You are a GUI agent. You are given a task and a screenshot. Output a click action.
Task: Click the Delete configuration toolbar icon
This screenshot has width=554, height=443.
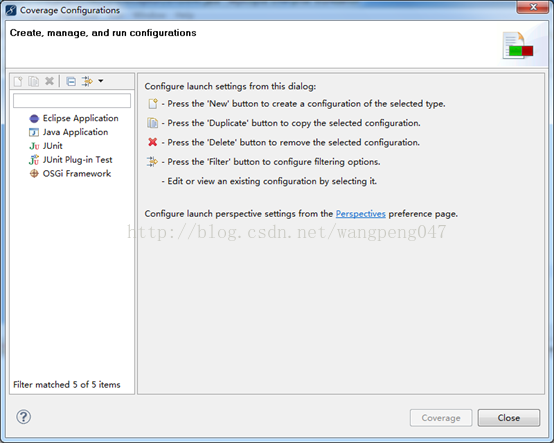pyautogui.click(x=49, y=81)
